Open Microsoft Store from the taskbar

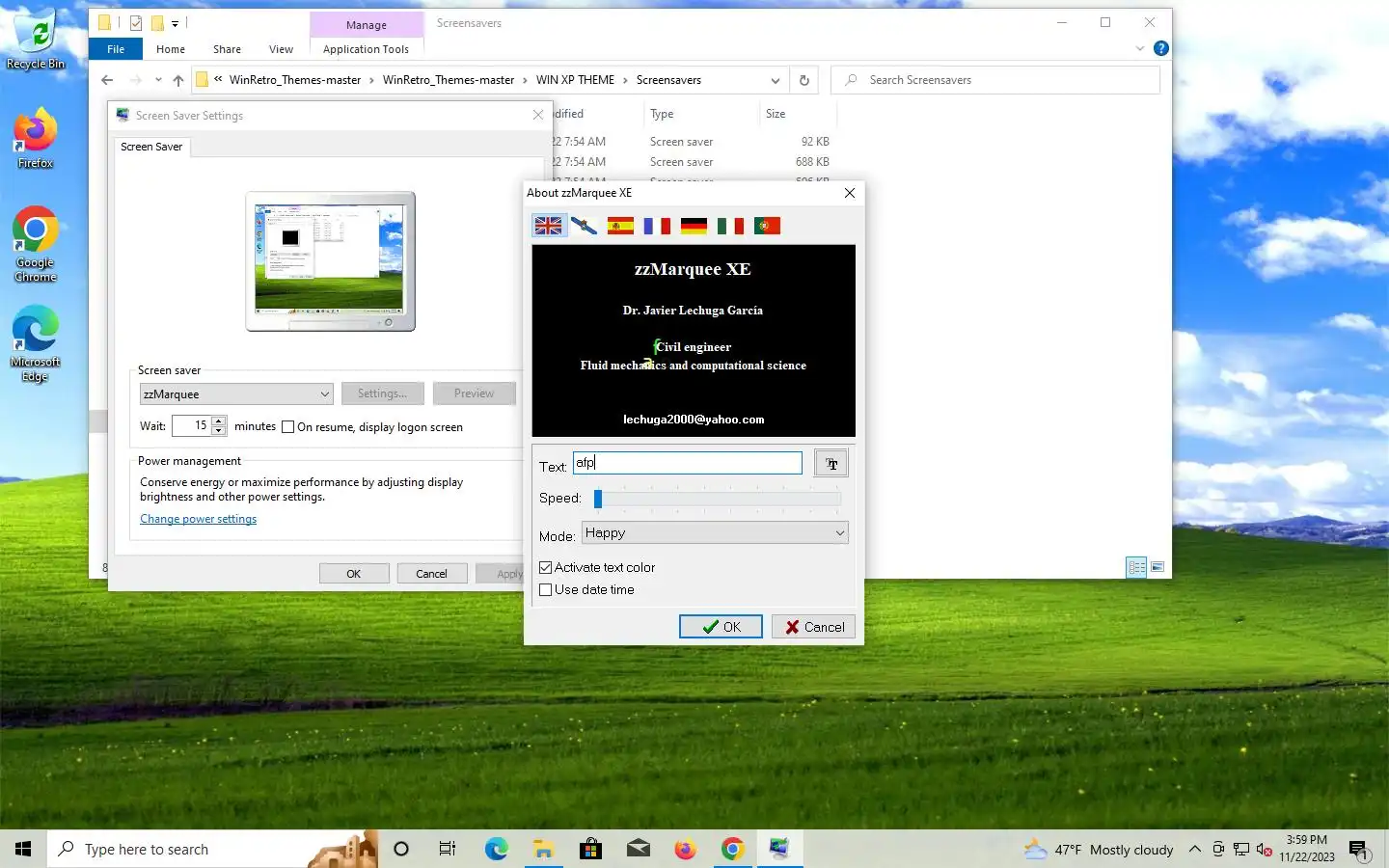pyautogui.click(x=590, y=849)
